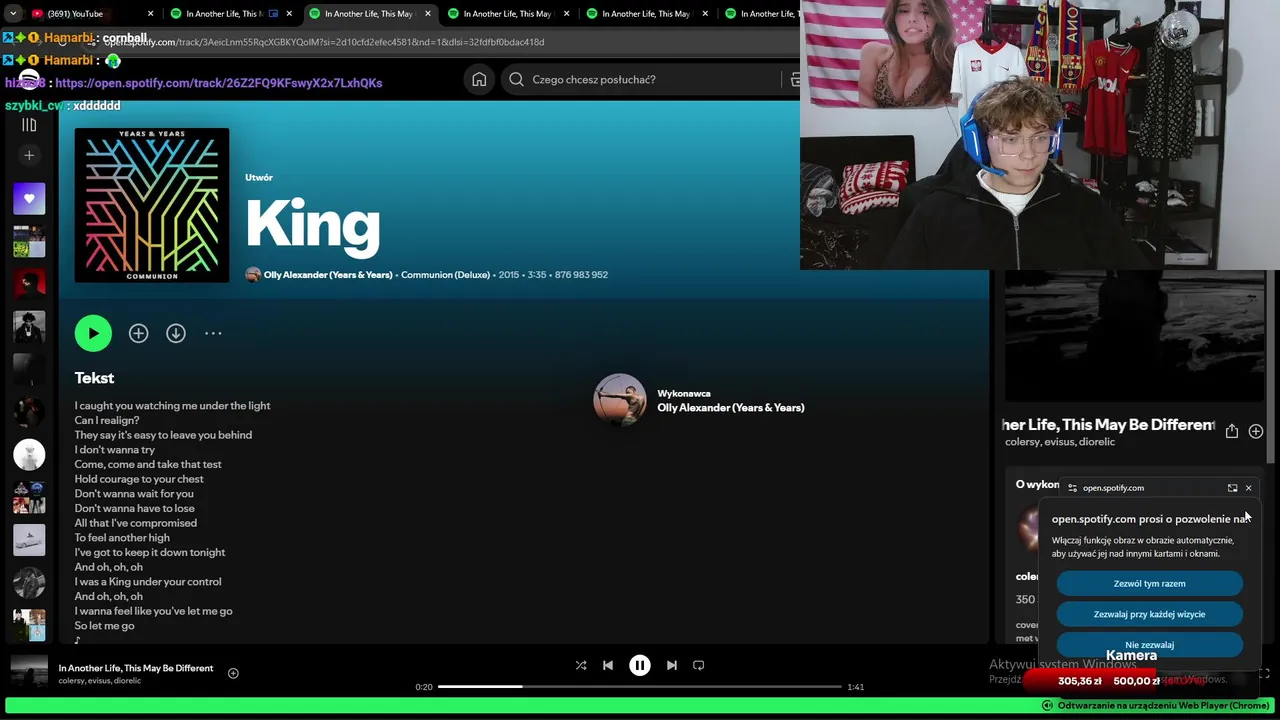Switch to the second tab, a Spotify tab with PiP icon
1280x720 pixels.
[230, 14]
